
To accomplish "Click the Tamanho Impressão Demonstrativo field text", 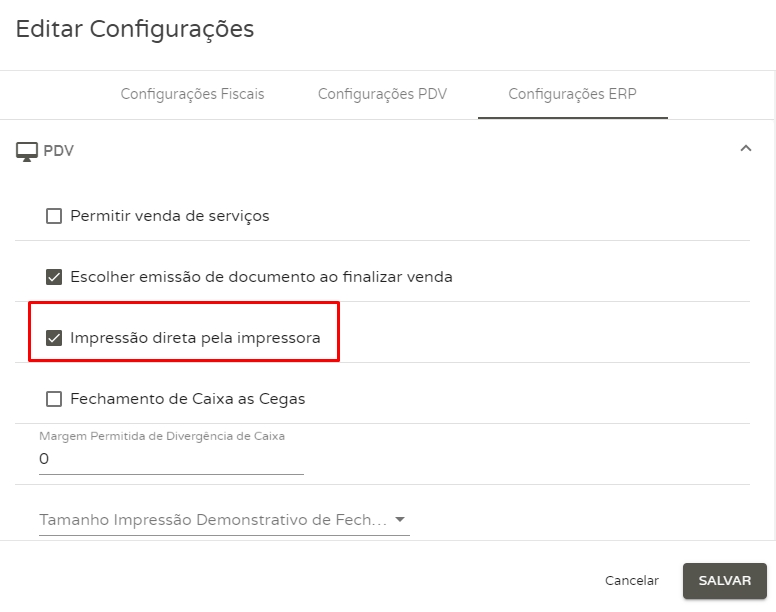I will pyautogui.click(x=212, y=521).
